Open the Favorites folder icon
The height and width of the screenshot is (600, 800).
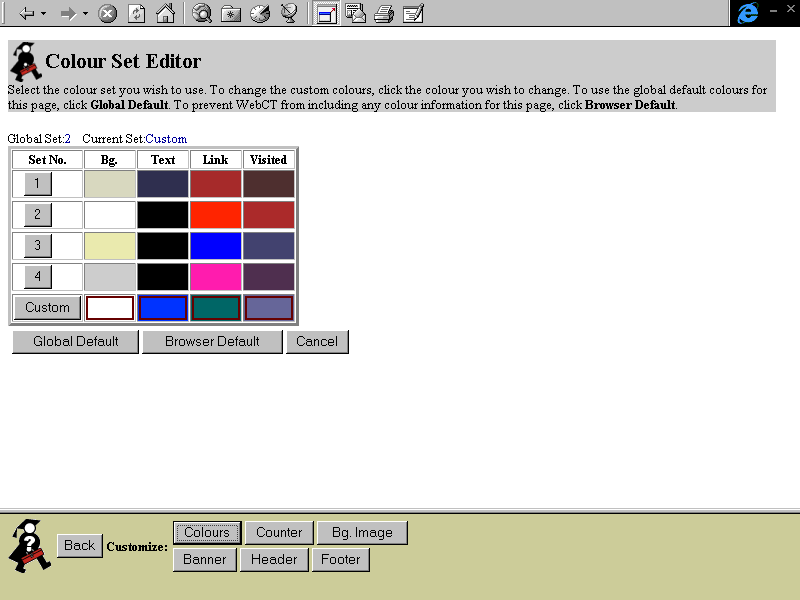point(231,14)
